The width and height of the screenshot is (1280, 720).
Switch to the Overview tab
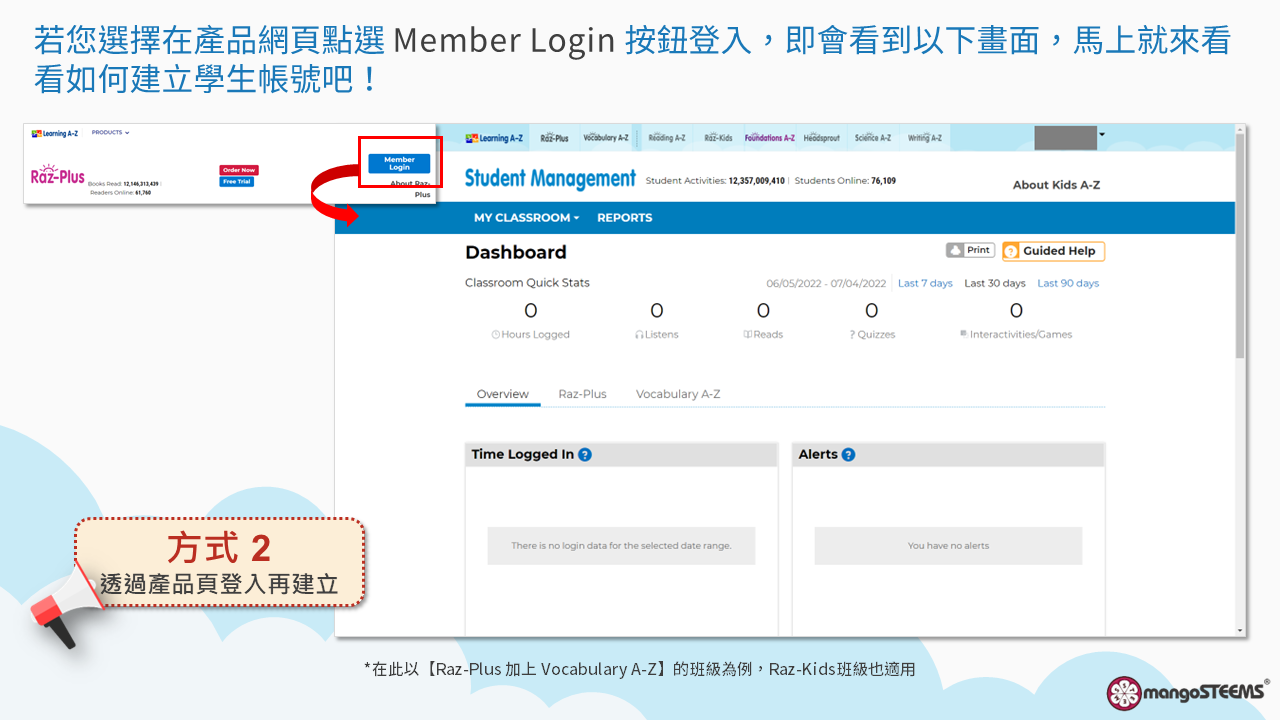[x=503, y=394]
